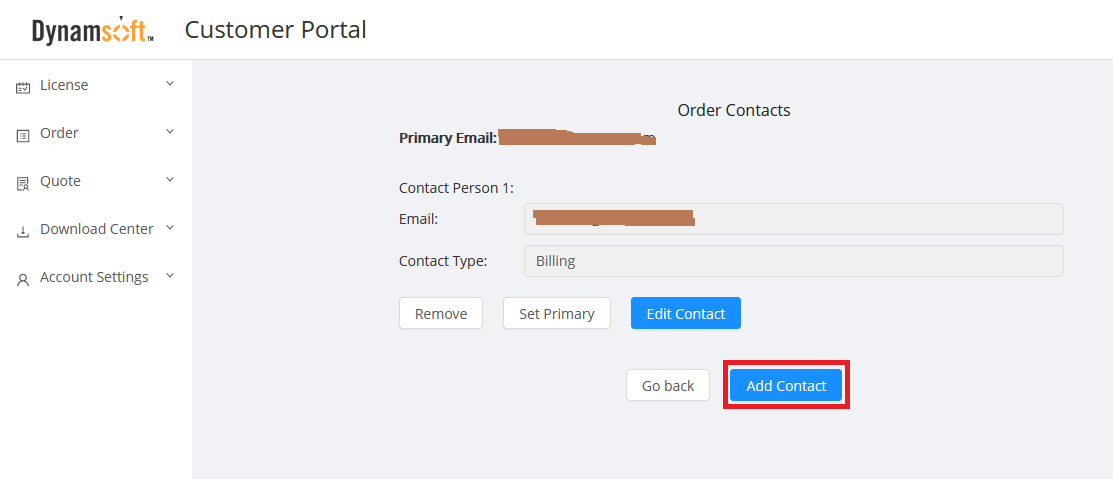This screenshot has height=479, width=1113.
Task: Click the Quote document icon in sidebar
Action: pyautogui.click(x=23, y=183)
